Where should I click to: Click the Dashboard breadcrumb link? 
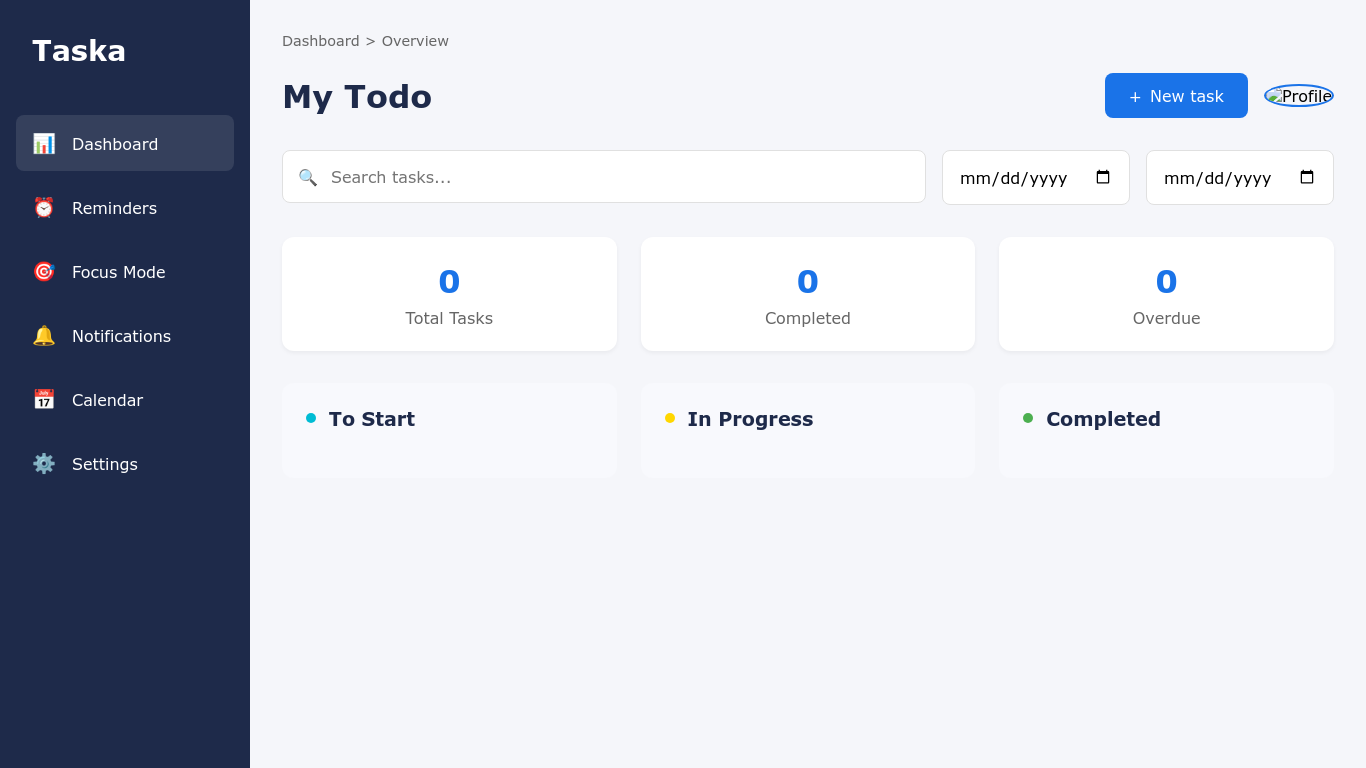point(321,41)
